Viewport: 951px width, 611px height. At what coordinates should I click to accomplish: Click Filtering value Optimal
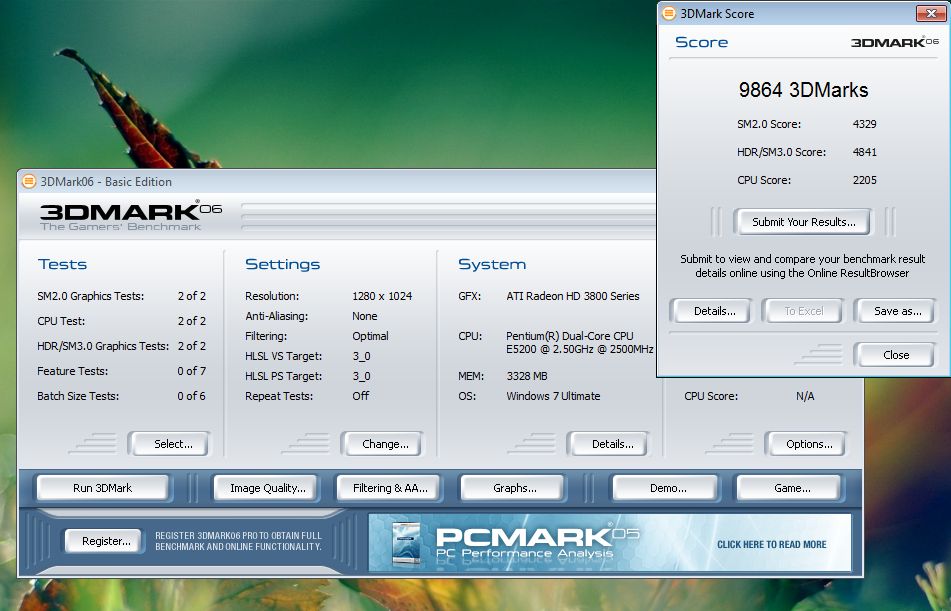(x=370, y=336)
